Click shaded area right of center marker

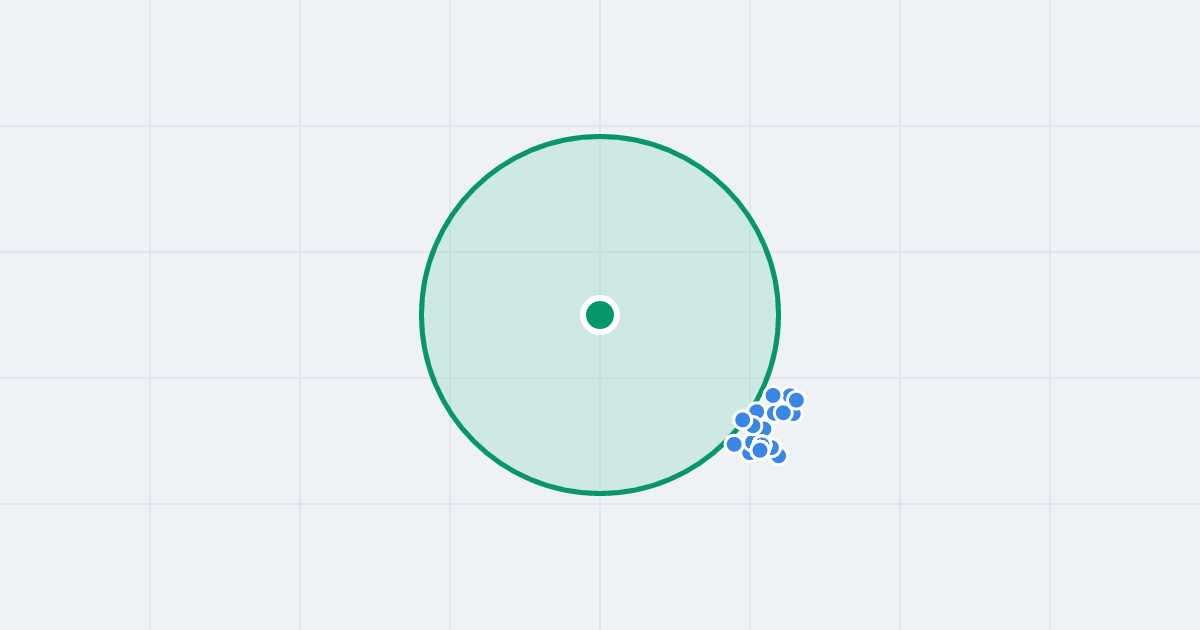point(690,315)
